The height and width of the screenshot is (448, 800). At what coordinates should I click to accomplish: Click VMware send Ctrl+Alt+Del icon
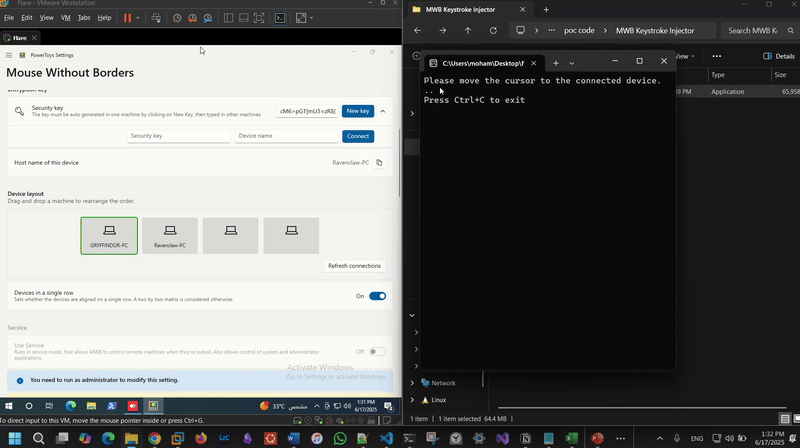coord(156,18)
